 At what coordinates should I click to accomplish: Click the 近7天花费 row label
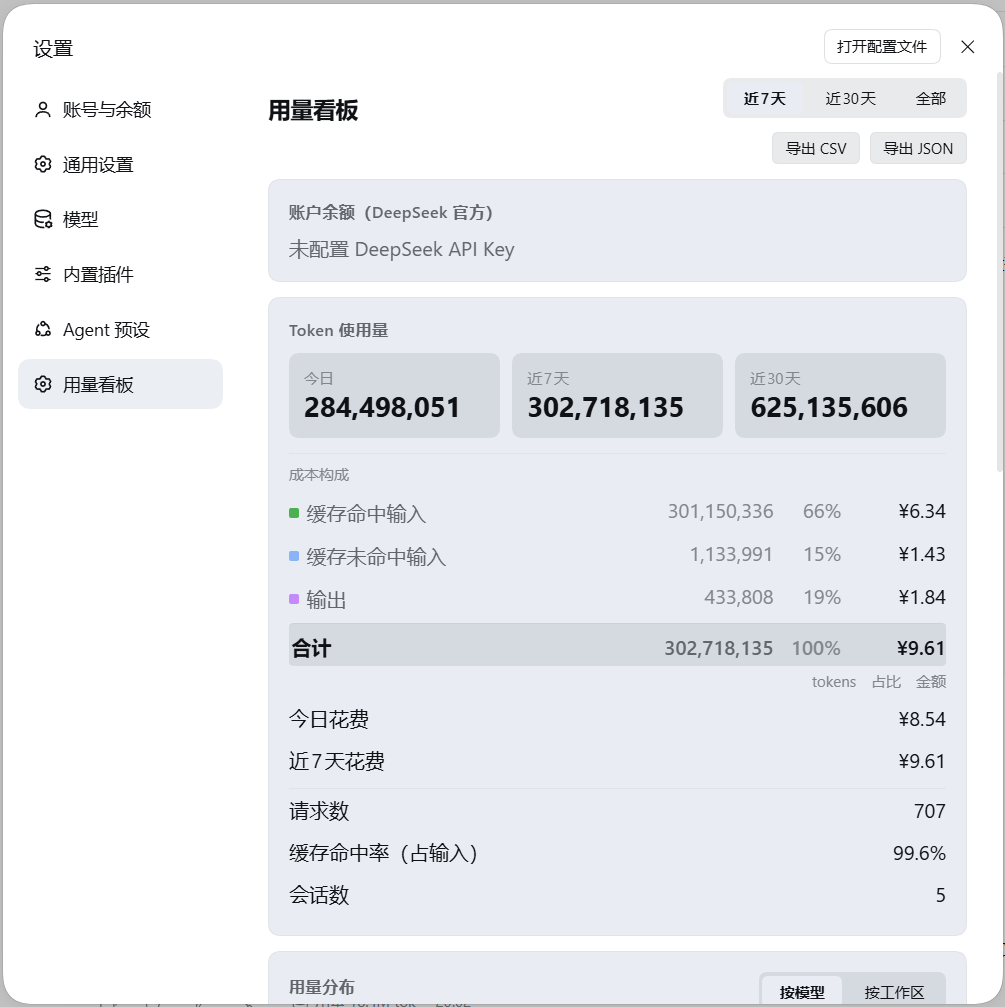click(x=336, y=762)
